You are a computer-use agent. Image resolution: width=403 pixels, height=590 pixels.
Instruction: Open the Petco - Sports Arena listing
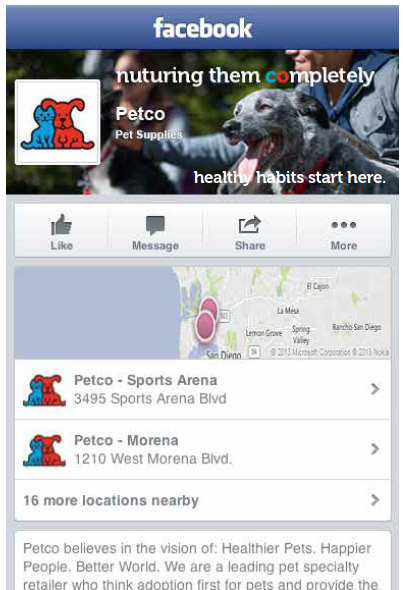[202, 389]
